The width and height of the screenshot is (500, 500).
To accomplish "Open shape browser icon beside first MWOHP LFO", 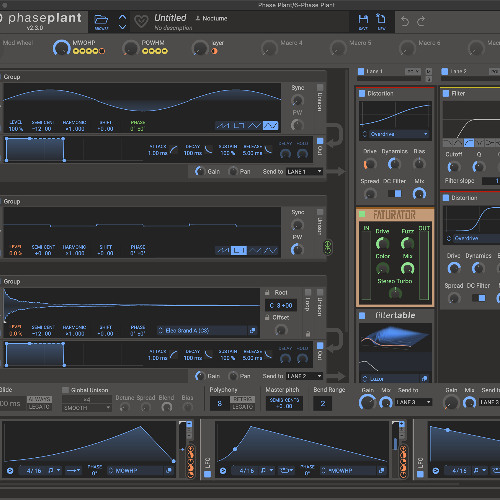I will coord(169,471).
